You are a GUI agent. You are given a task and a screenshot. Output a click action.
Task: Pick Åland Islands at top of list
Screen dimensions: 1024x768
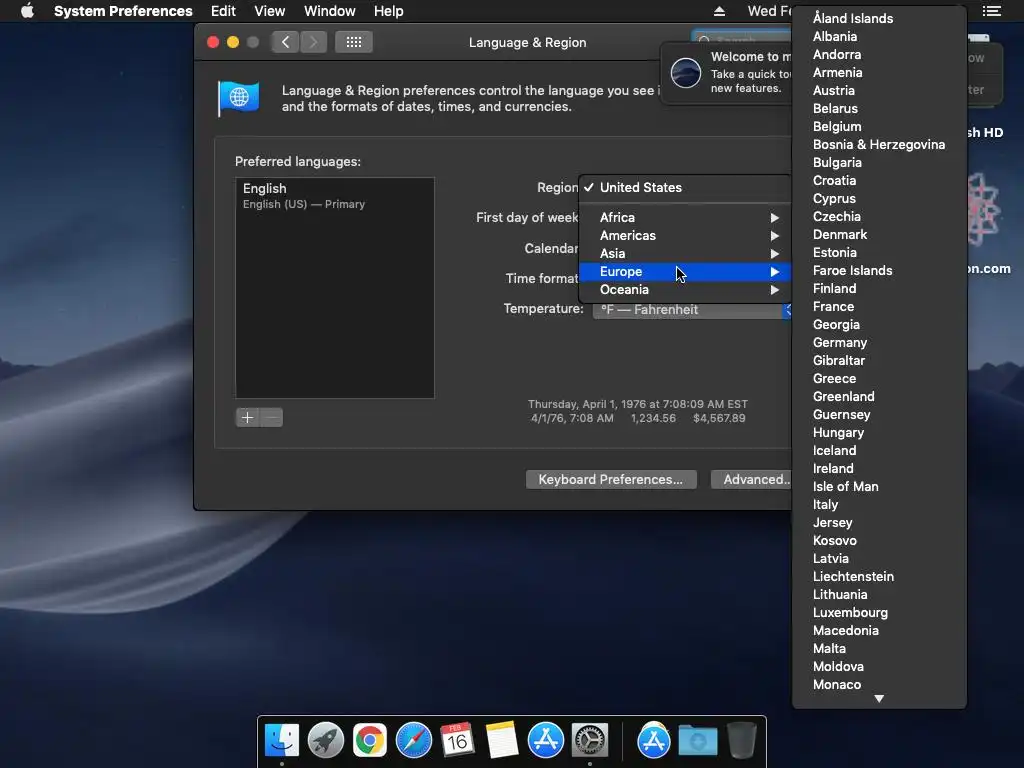[x=879, y=19]
